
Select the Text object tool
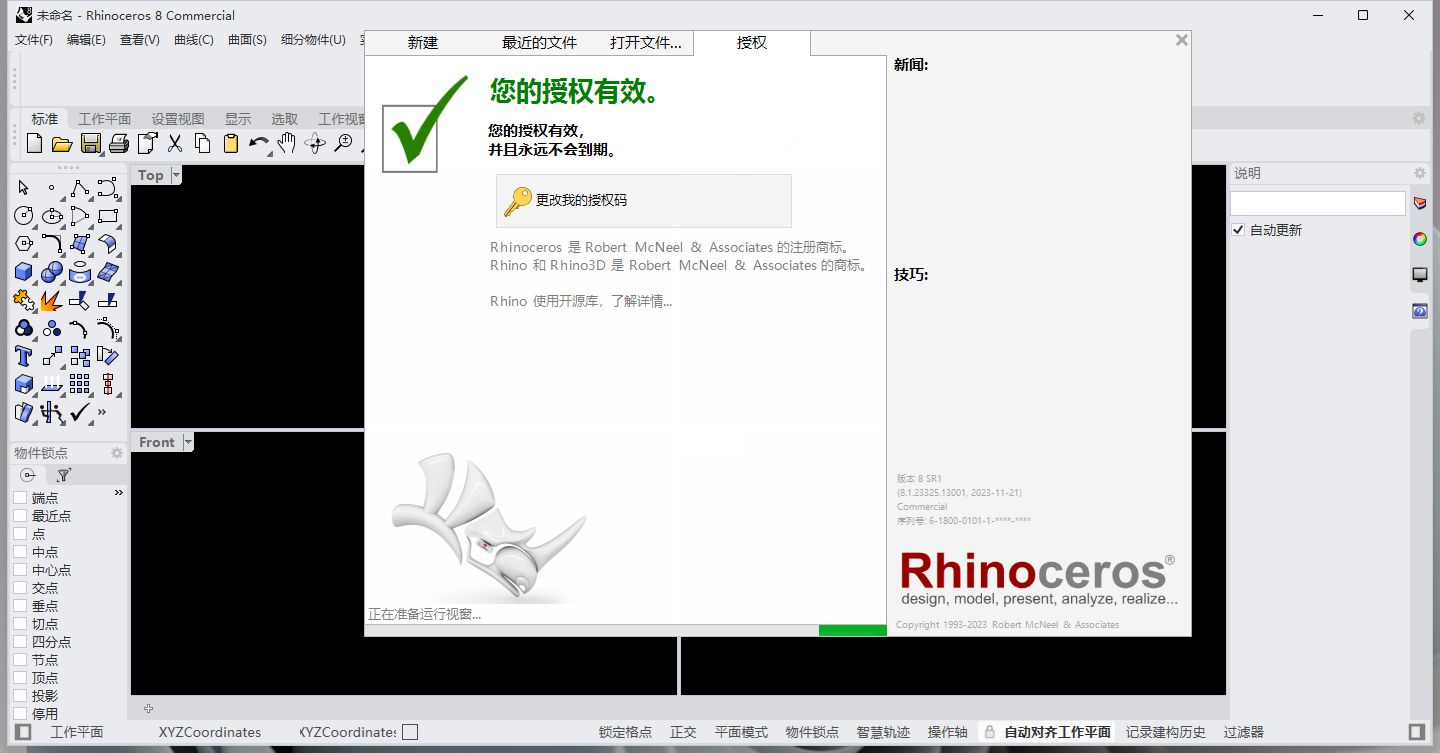pos(24,356)
